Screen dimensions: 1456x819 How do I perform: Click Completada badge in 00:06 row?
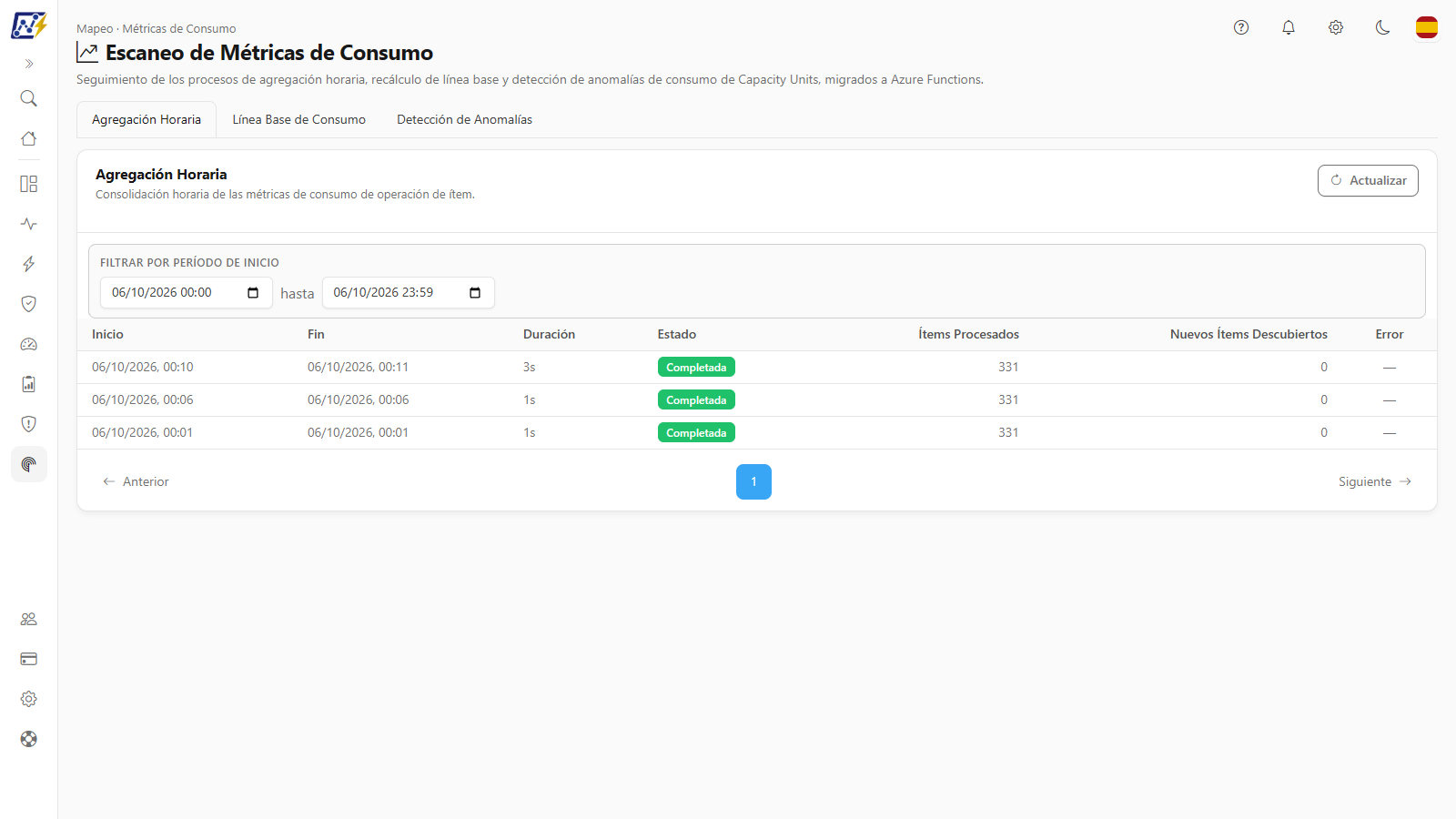(696, 399)
